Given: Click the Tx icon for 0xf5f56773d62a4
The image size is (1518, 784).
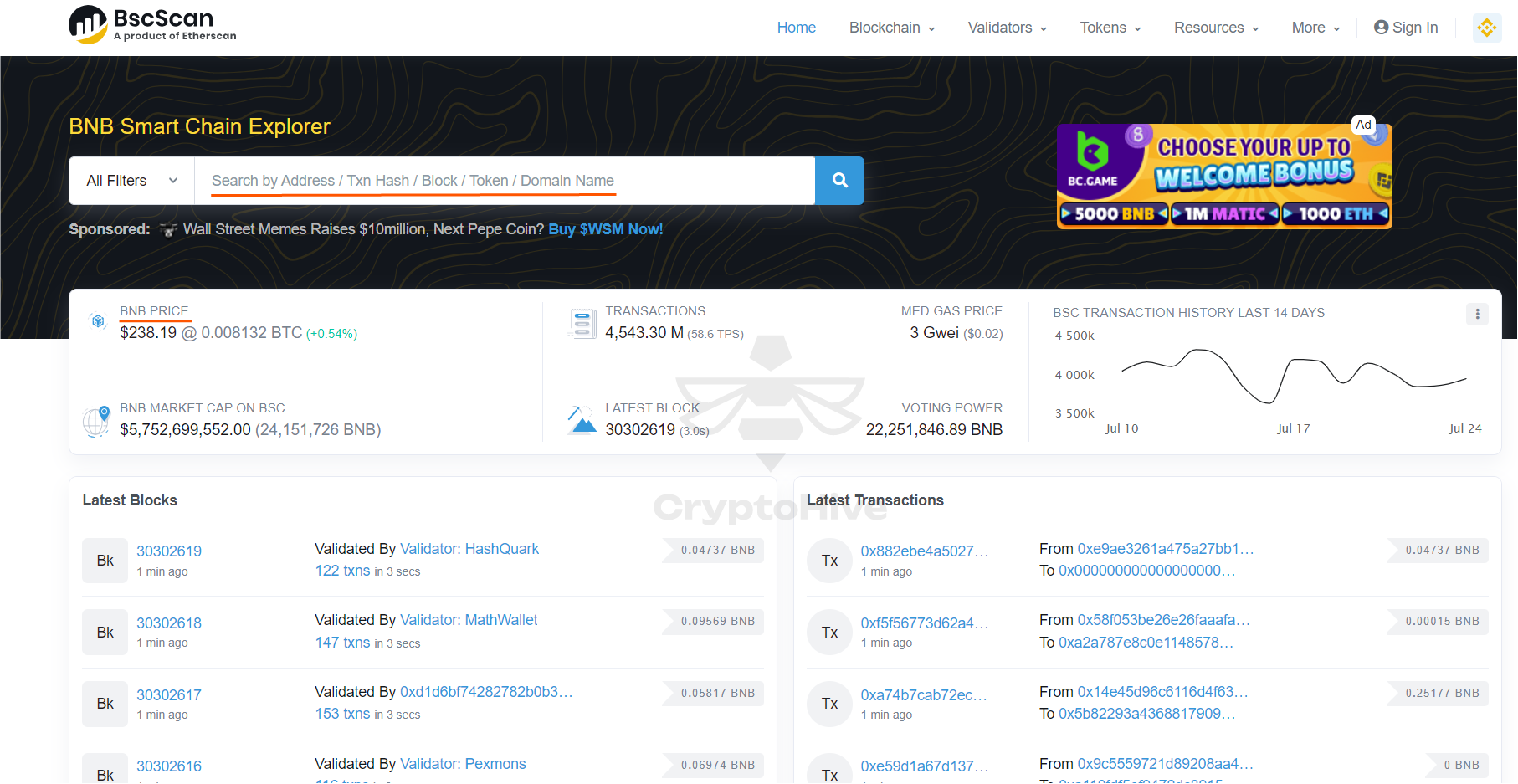Looking at the screenshot, I should point(829,633).
